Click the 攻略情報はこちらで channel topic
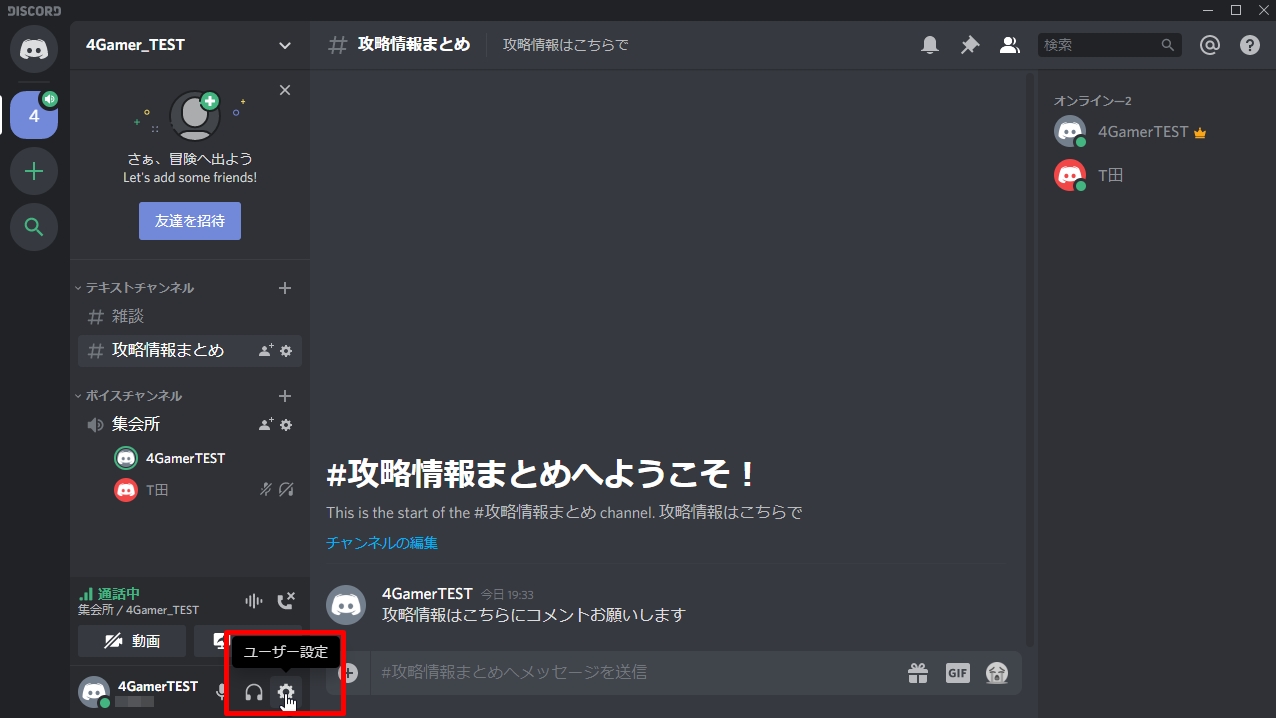This screenshot has width=1276, height=718. coord(566,45)
